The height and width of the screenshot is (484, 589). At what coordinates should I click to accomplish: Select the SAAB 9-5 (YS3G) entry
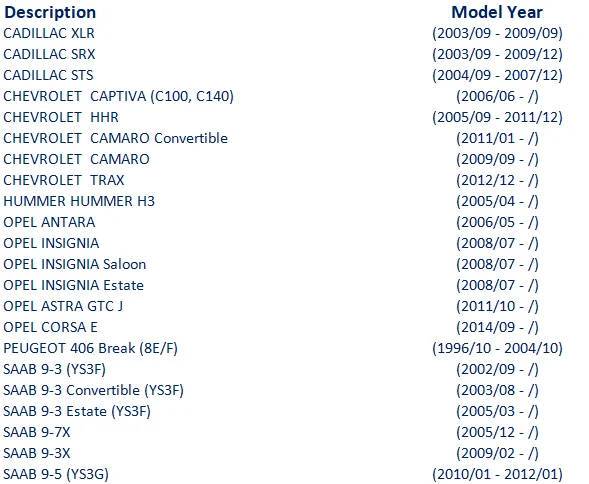(x=56, y=475)
